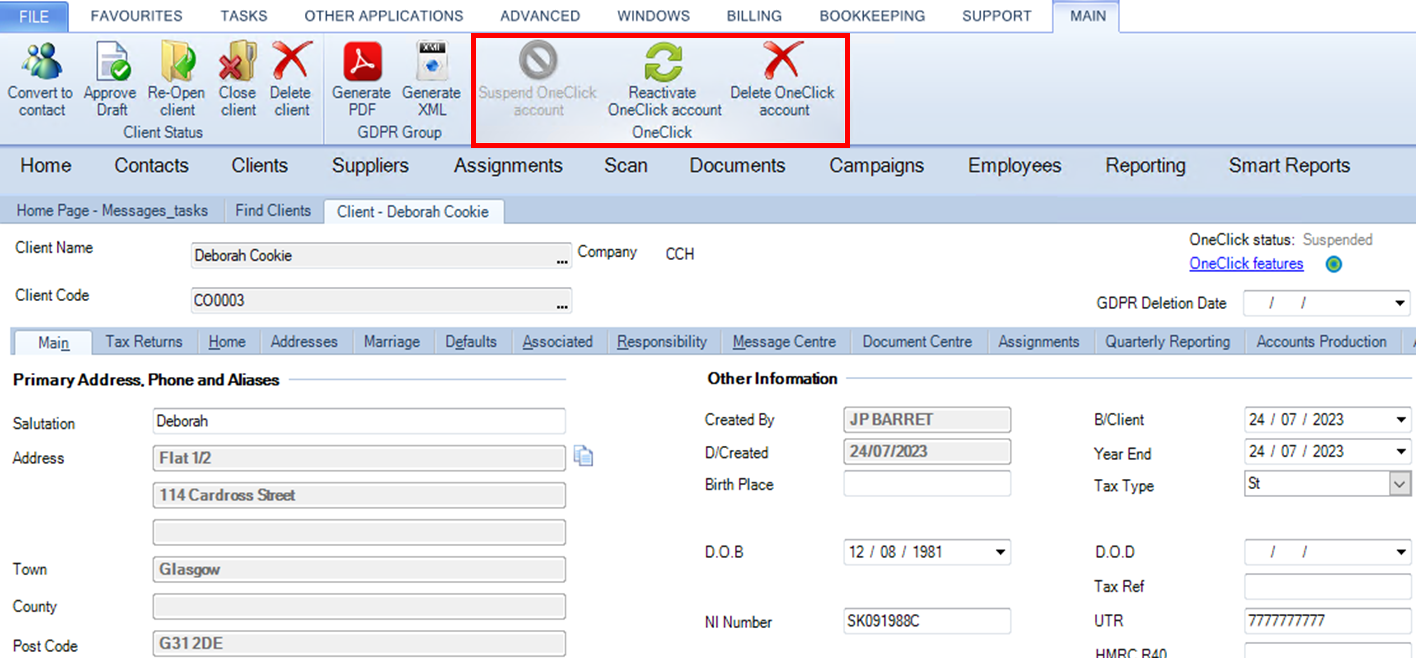Open the Home Page - Messages_tasks tab

(x=112, y=211)
